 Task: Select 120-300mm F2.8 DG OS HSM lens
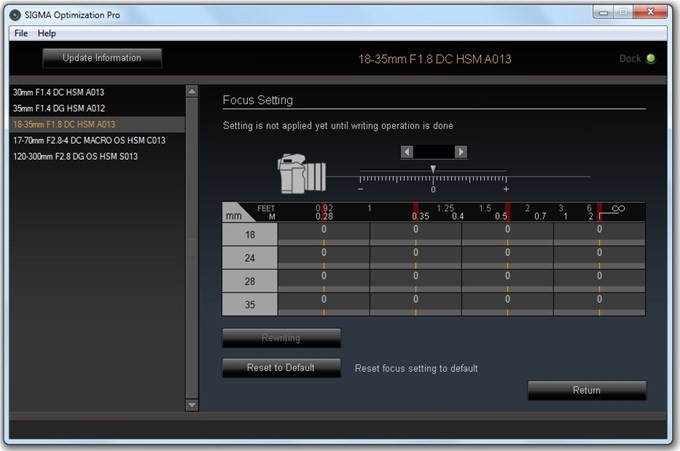coord(75,156)
